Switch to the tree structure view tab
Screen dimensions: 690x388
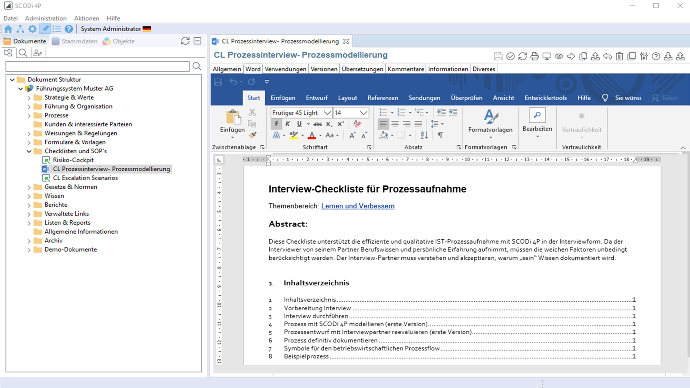pos(8,53)
